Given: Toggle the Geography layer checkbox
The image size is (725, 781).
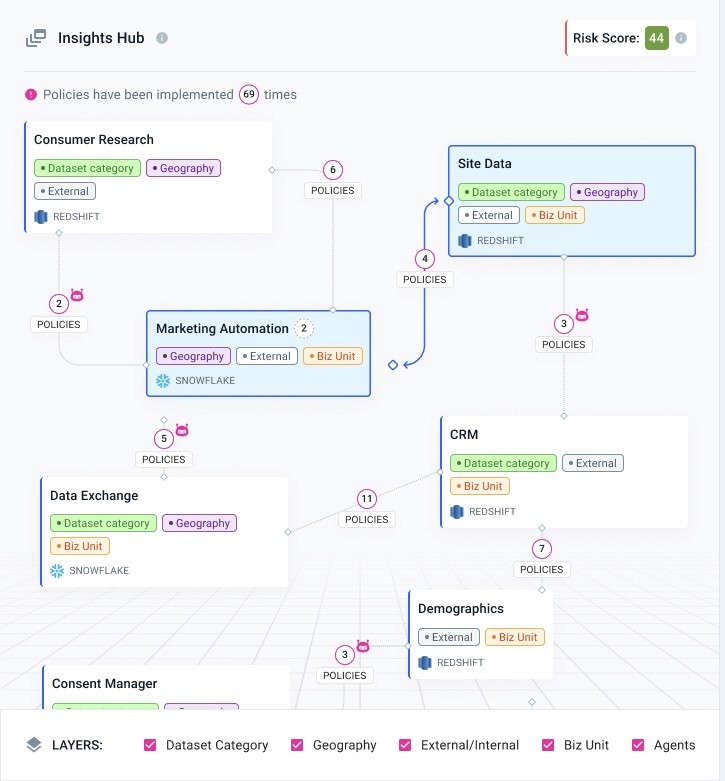Looking at the screenshot, I should [297, 745].
